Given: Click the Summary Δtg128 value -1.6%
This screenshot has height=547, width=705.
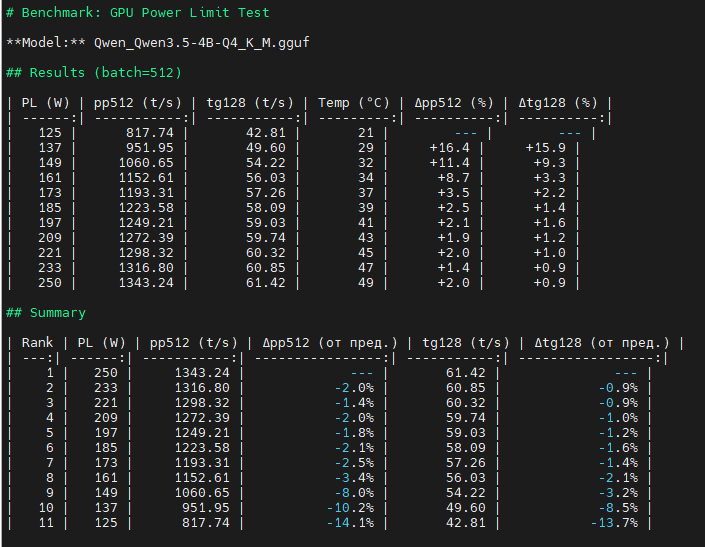Looking at the screenshot, I should point(618,448).
